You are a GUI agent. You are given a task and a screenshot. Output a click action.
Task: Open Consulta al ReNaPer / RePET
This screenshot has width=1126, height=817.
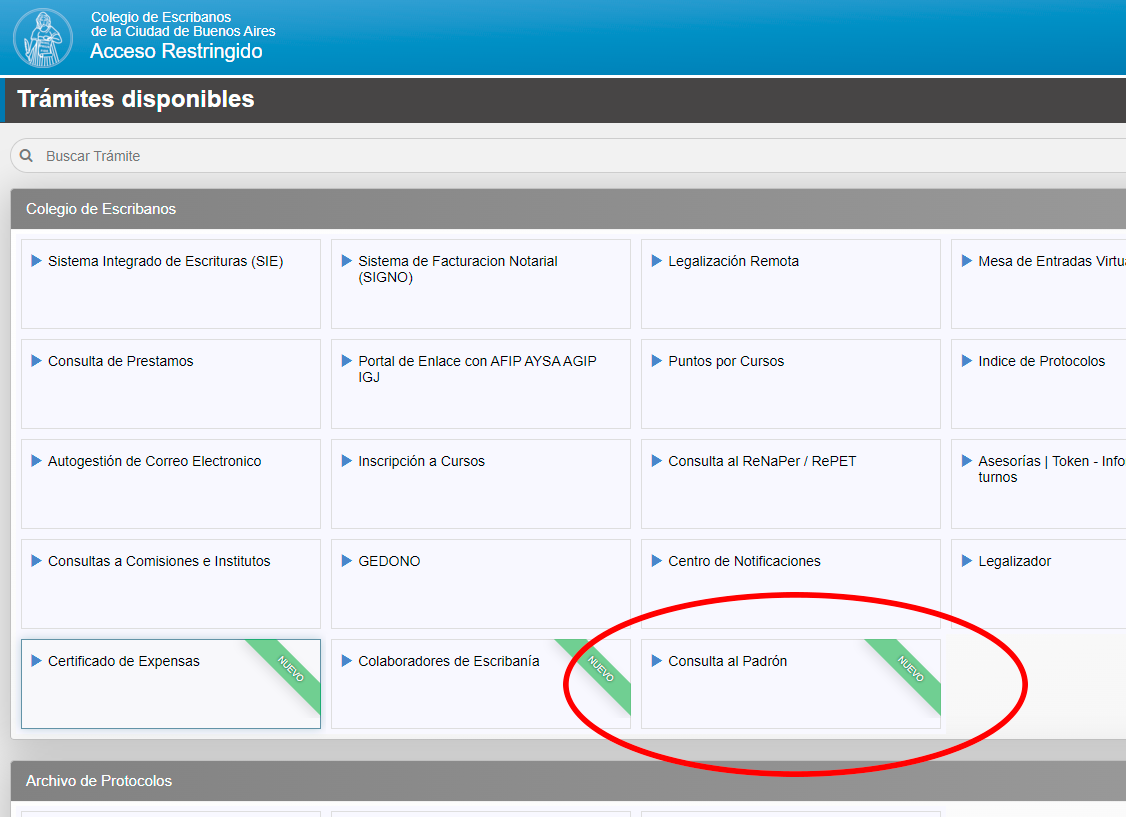(791, 484)
